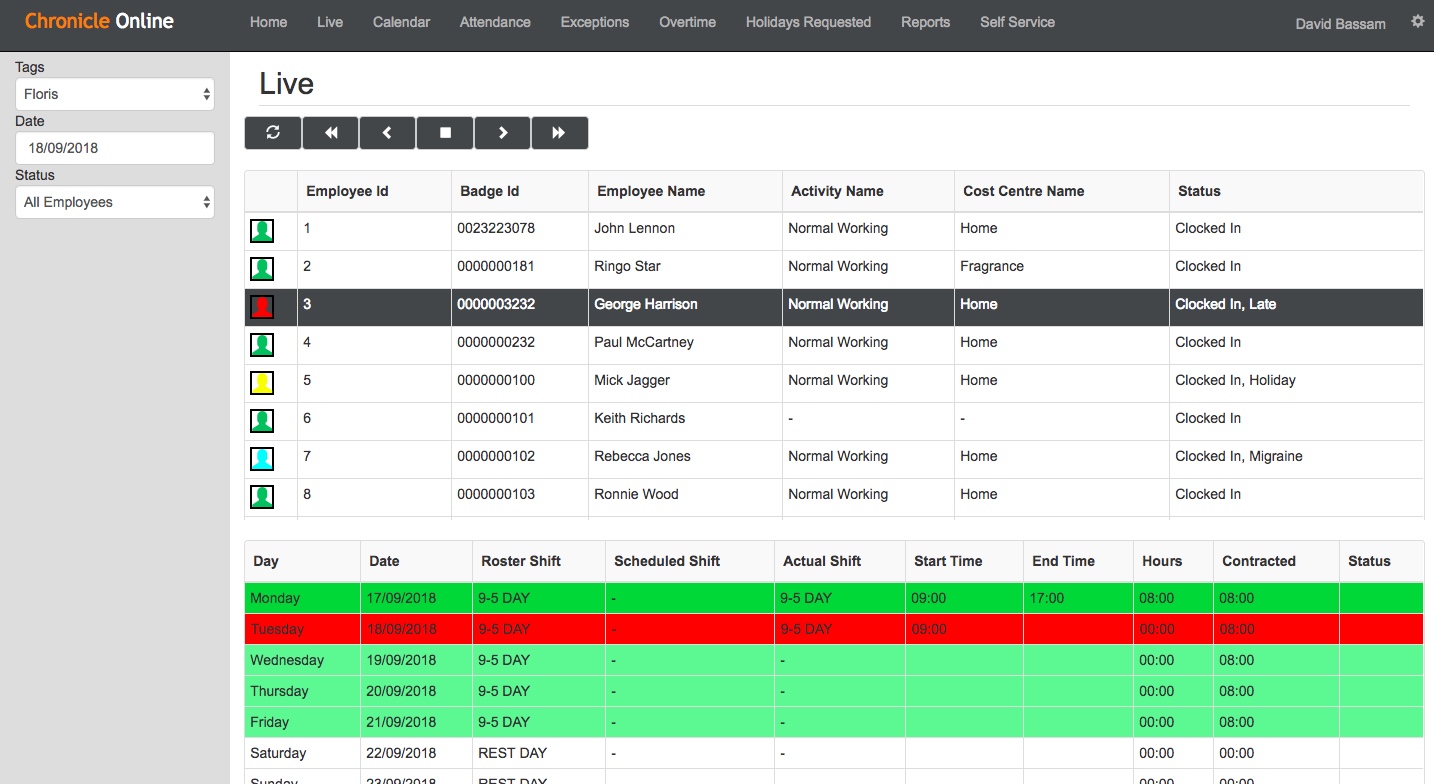1434x784 pixels.
Task: Go to next day with the right arrow
Action: point(502,133)
